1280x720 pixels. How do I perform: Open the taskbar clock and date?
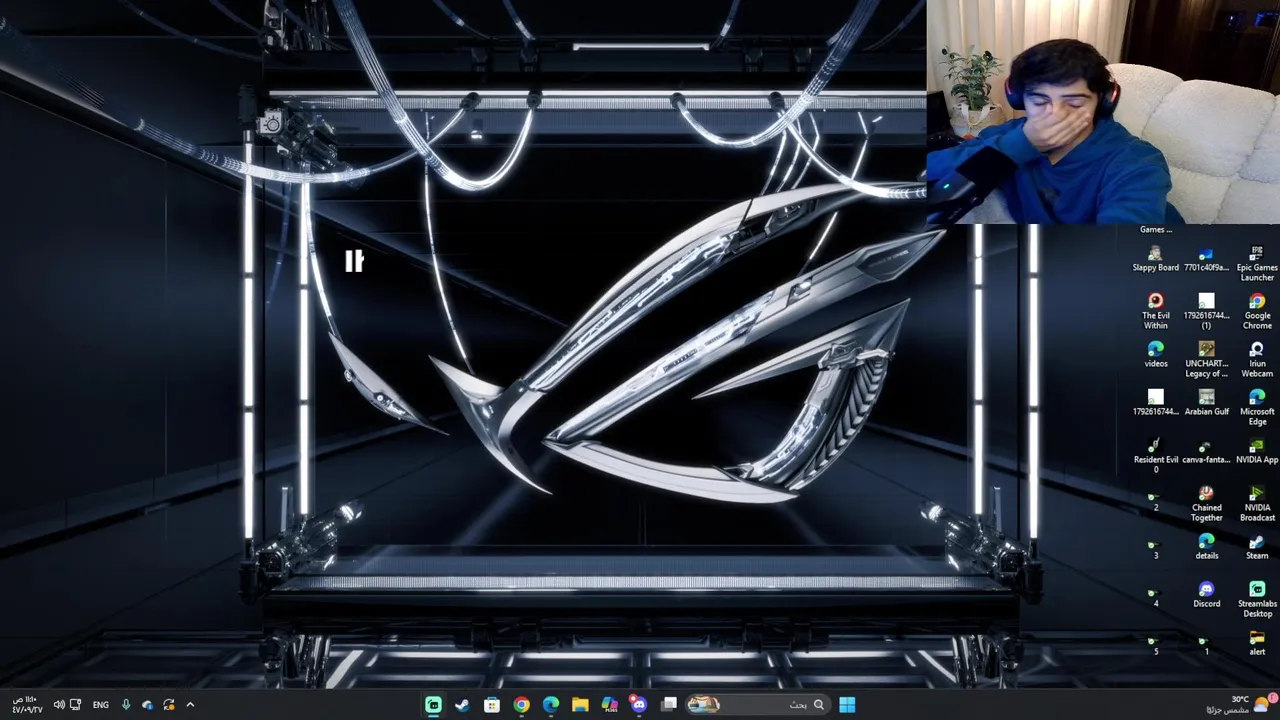click(27, 705)
